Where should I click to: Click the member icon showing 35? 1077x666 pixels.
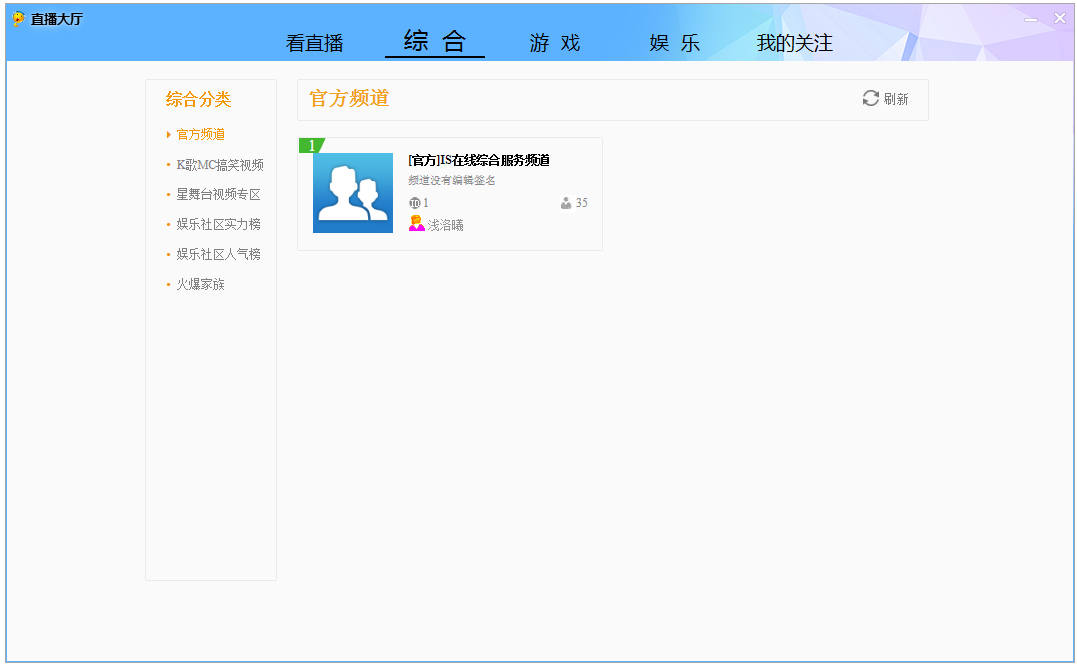565,202
